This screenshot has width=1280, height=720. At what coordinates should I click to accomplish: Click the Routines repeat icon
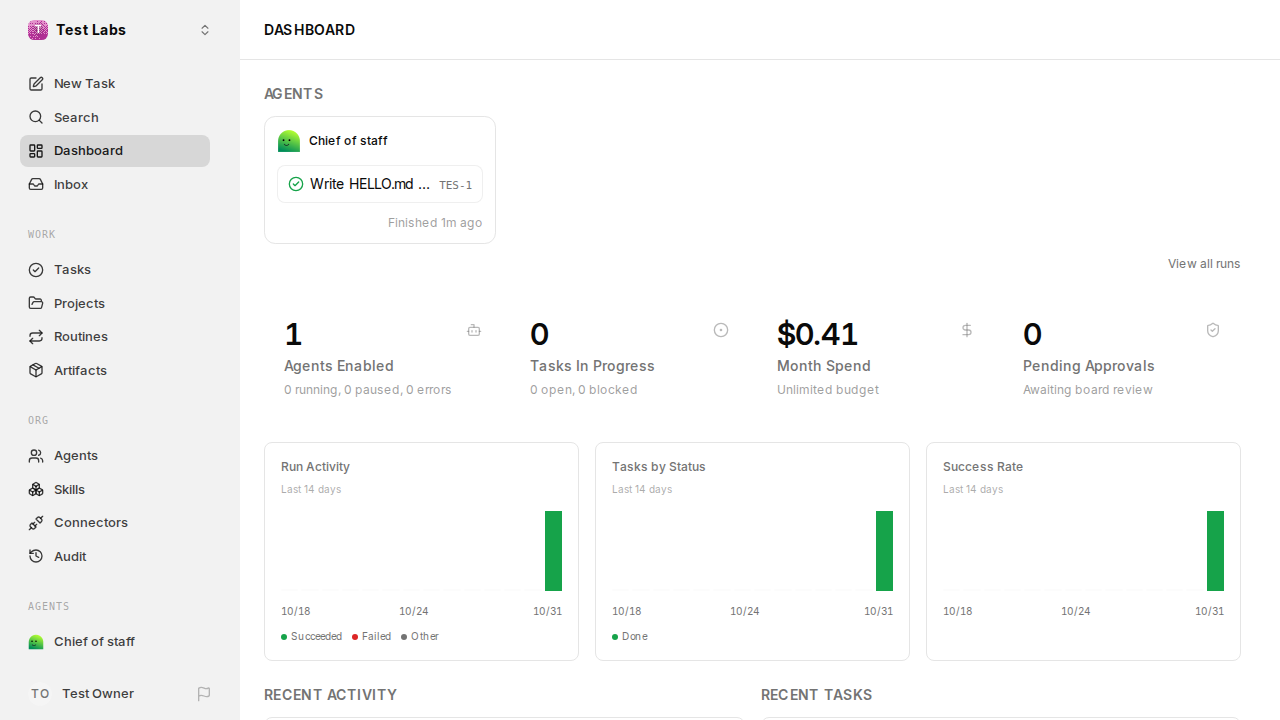[x=36, y=337]
